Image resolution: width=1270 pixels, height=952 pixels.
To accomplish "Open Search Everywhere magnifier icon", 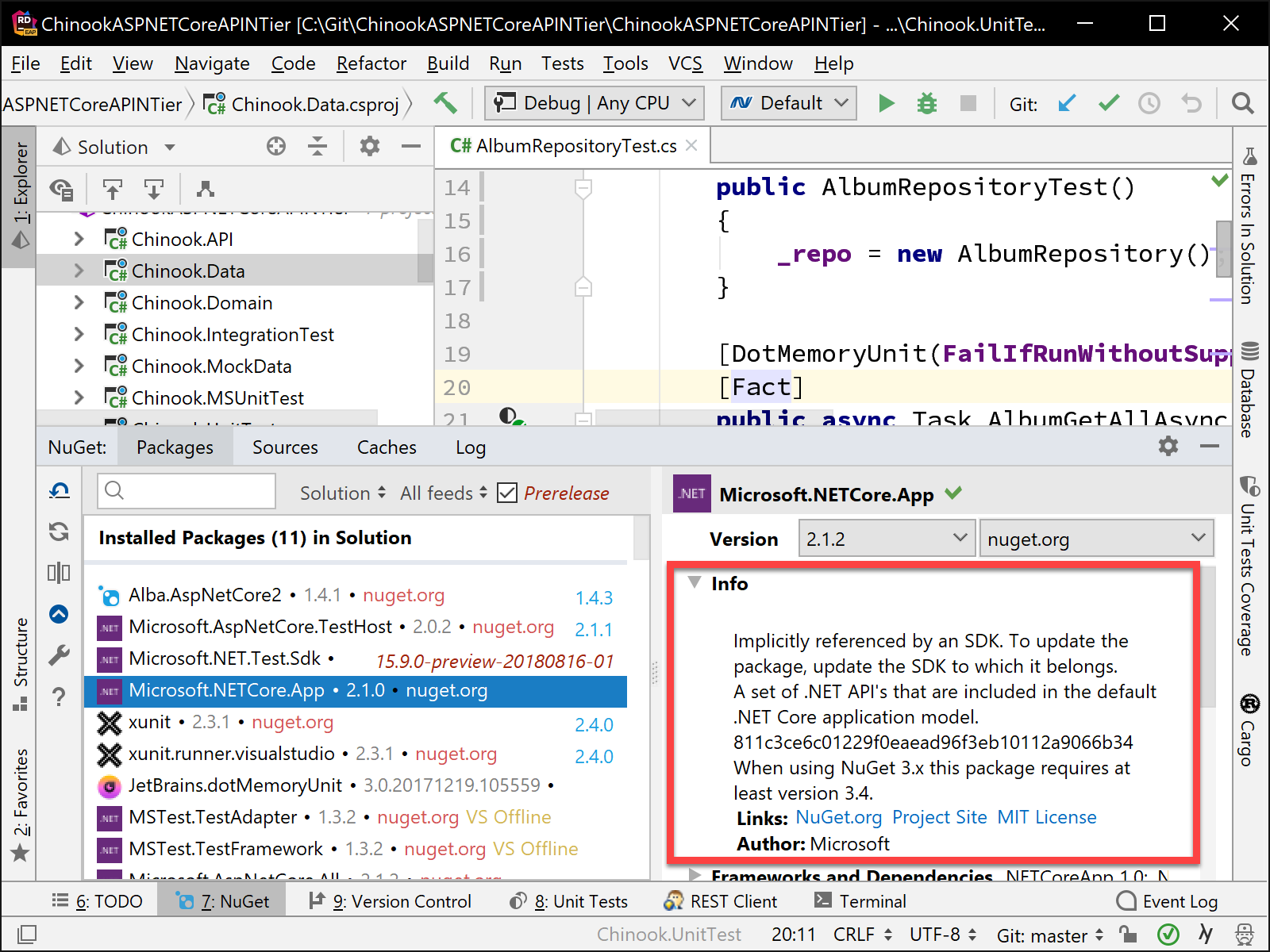I will point(1243,103).
